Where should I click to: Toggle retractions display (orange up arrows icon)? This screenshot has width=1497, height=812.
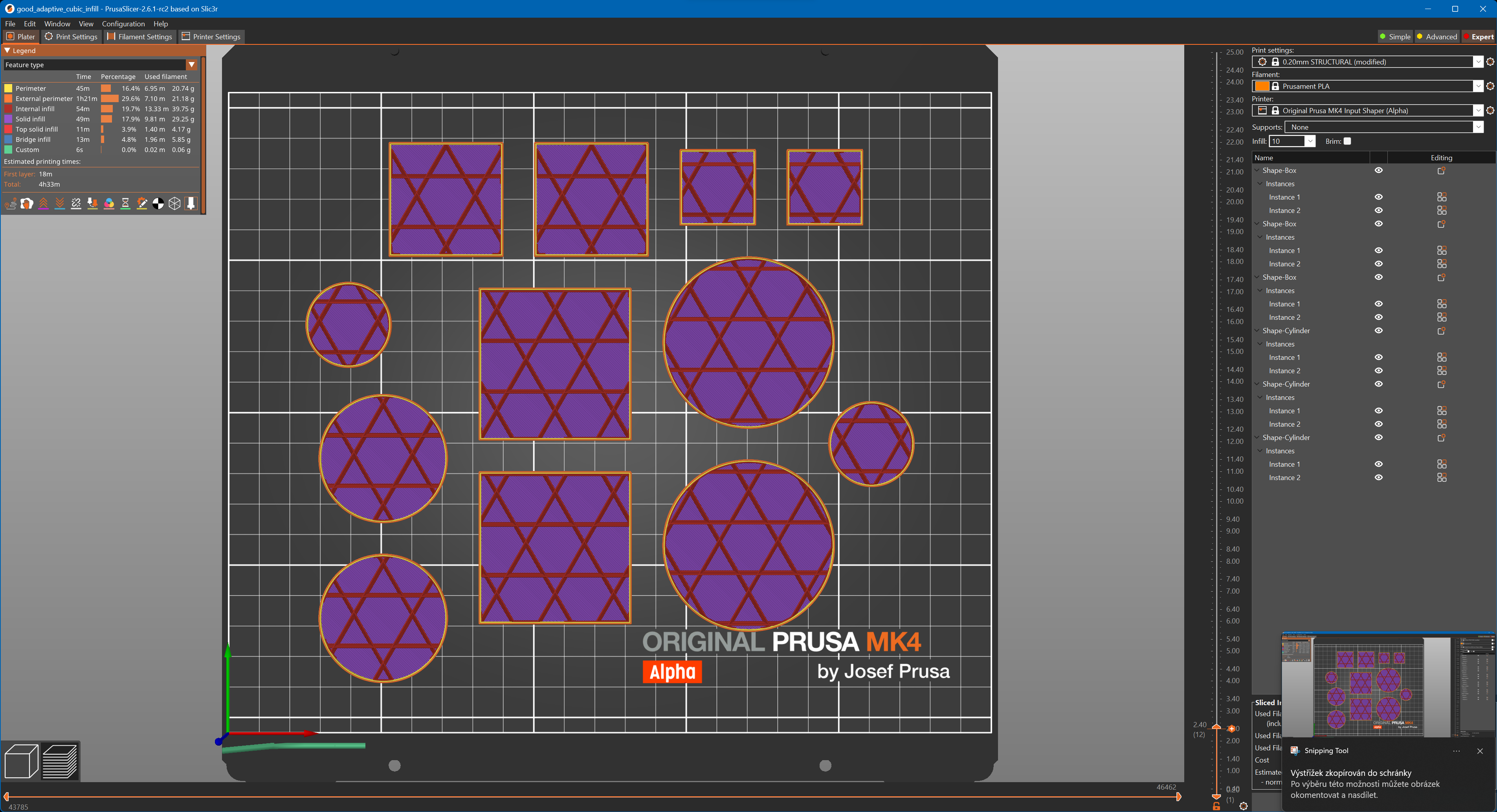point(43,203)
